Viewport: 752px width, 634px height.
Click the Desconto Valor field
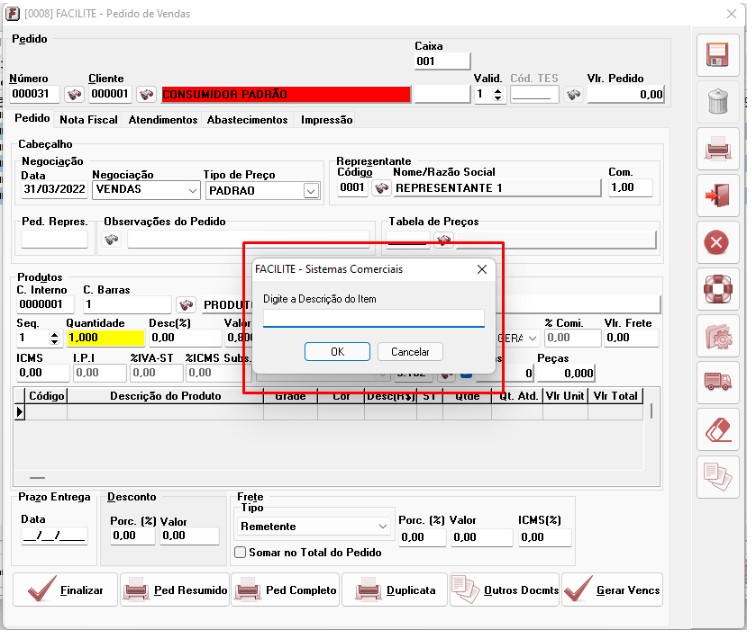coord(189,536)
